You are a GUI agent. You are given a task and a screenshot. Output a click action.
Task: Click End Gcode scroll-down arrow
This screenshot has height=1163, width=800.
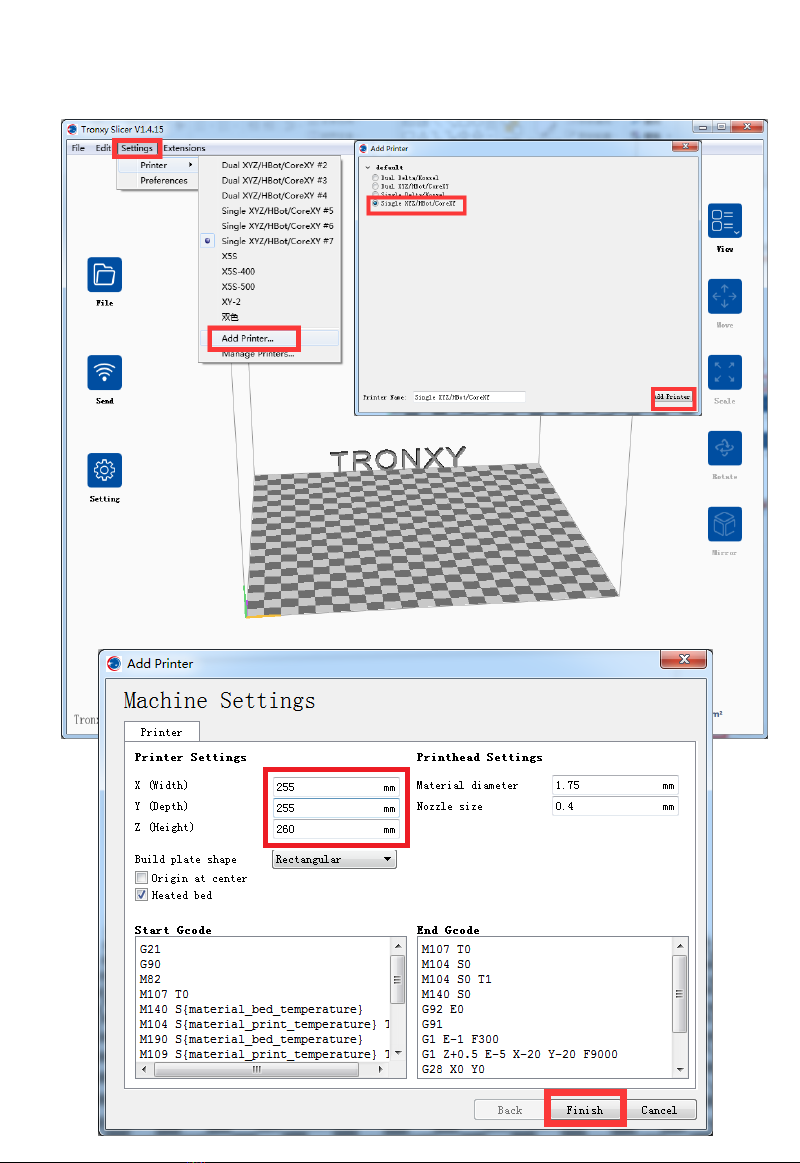click(x=680, y=1070)
